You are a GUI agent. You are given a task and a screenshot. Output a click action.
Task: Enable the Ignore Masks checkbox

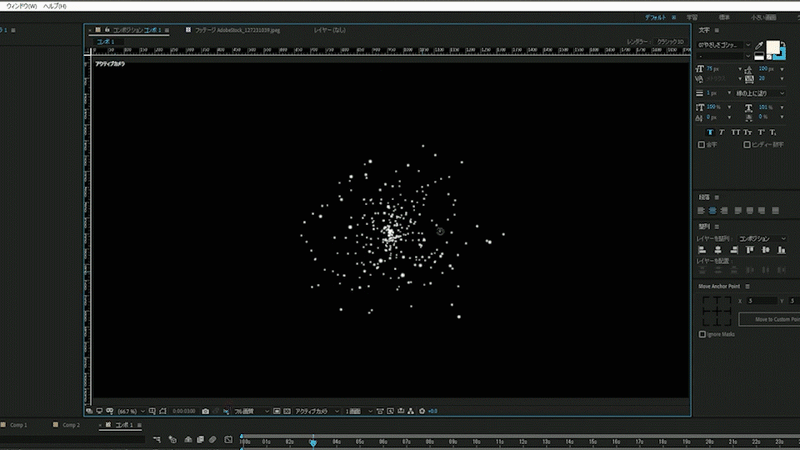pyautogui.click(x=702, y=334)
